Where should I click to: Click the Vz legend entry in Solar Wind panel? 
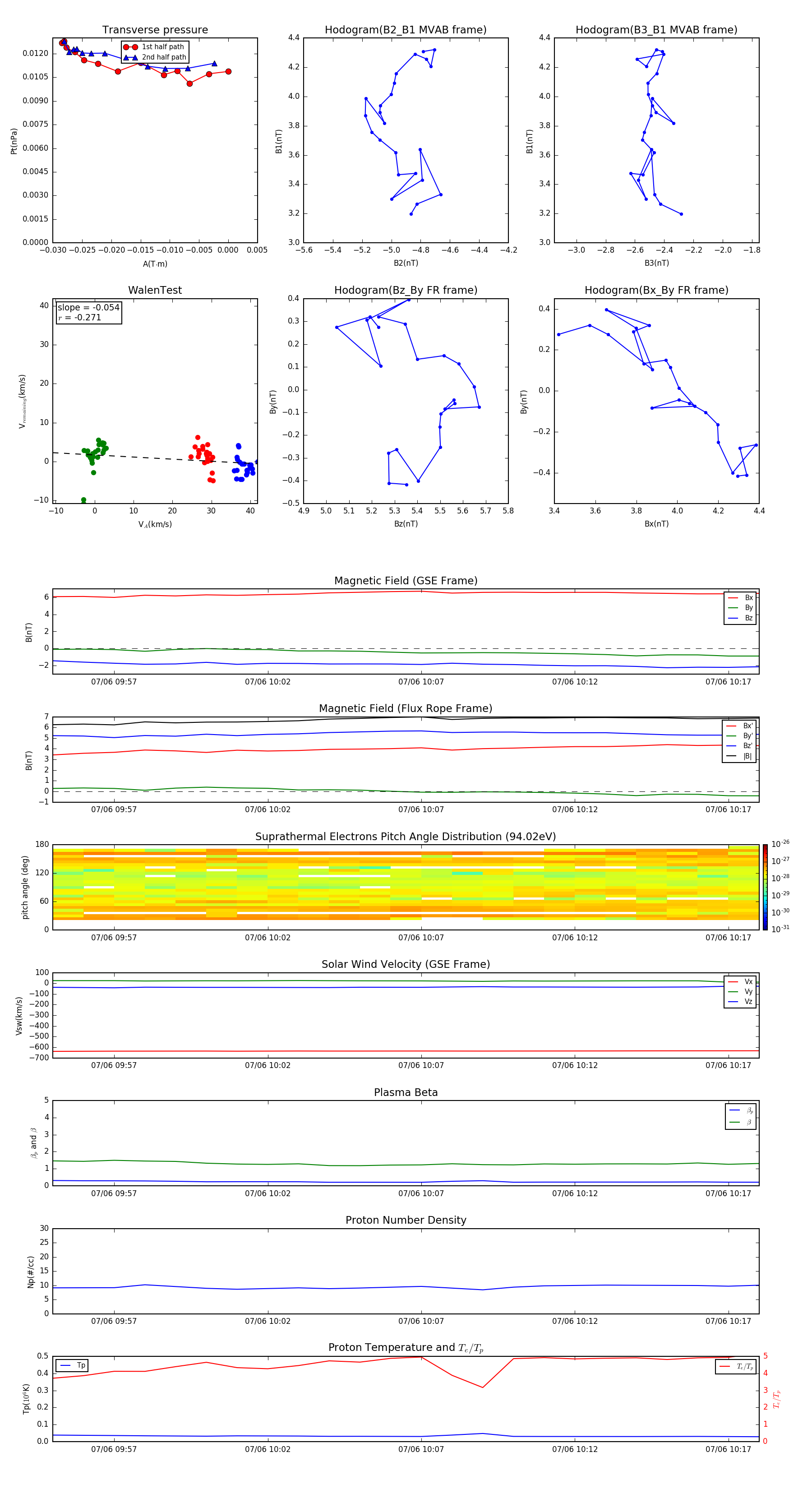740,1002
